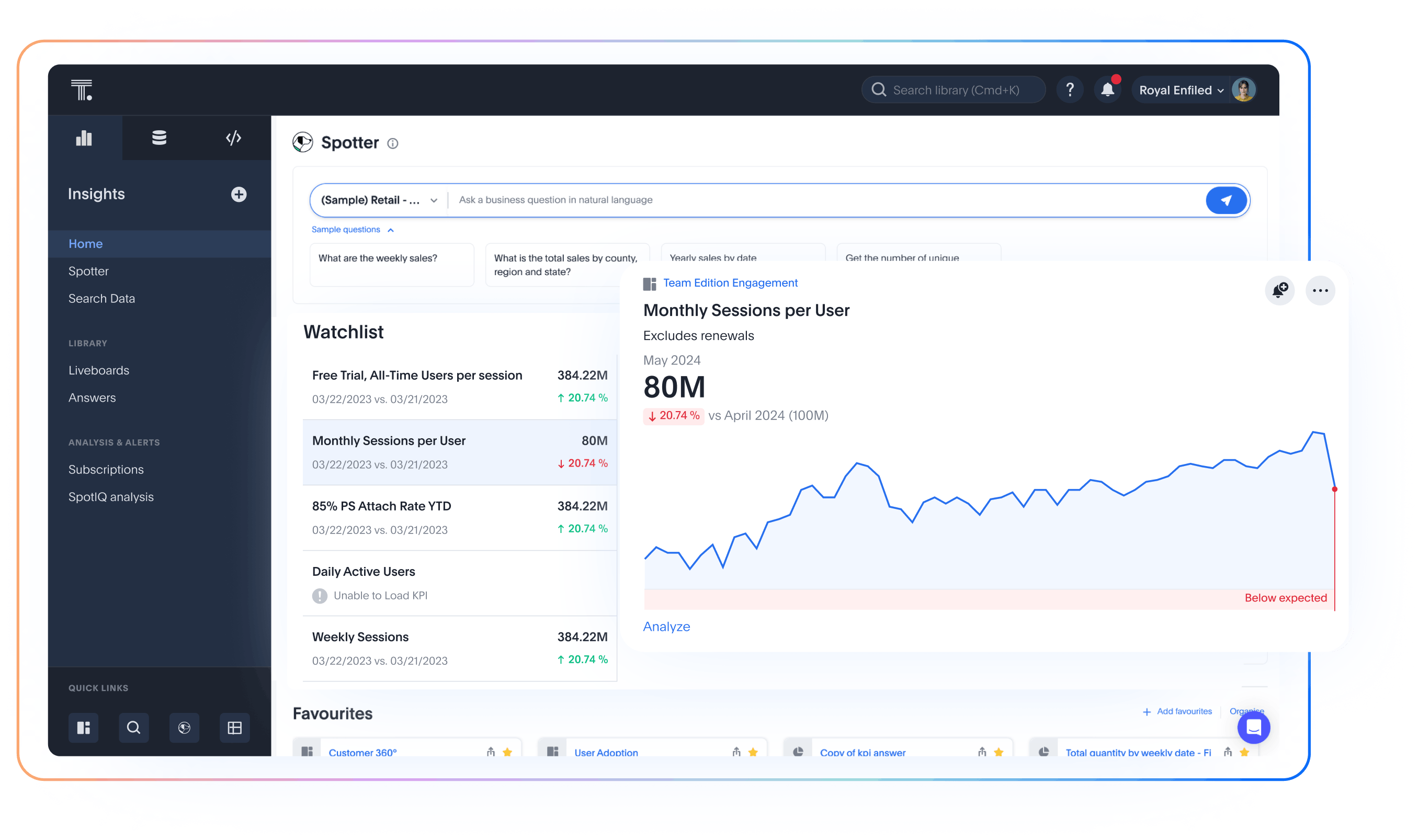Viewport: 1418px width, 840px height.
Task: Unfavourite Customer 360° via its star
Action: point(507,752)
